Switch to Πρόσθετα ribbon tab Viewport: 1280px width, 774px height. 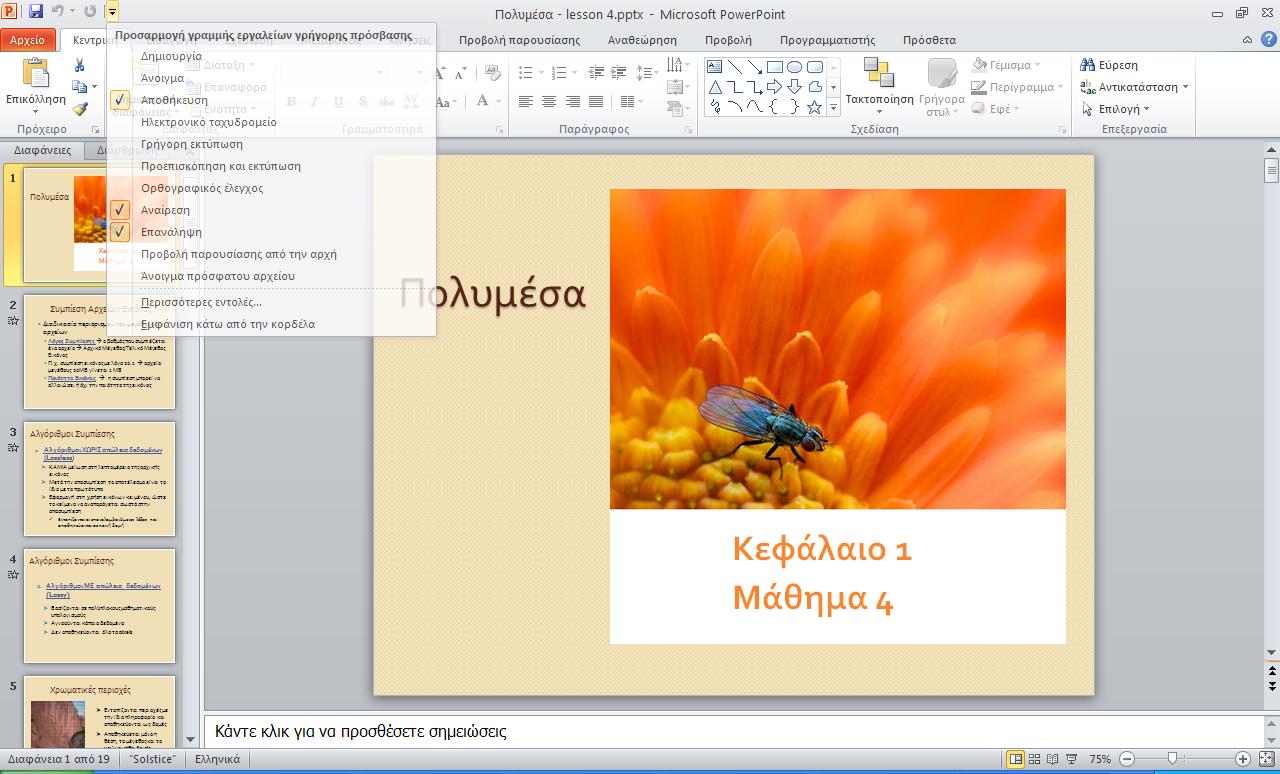pos(929,40)
